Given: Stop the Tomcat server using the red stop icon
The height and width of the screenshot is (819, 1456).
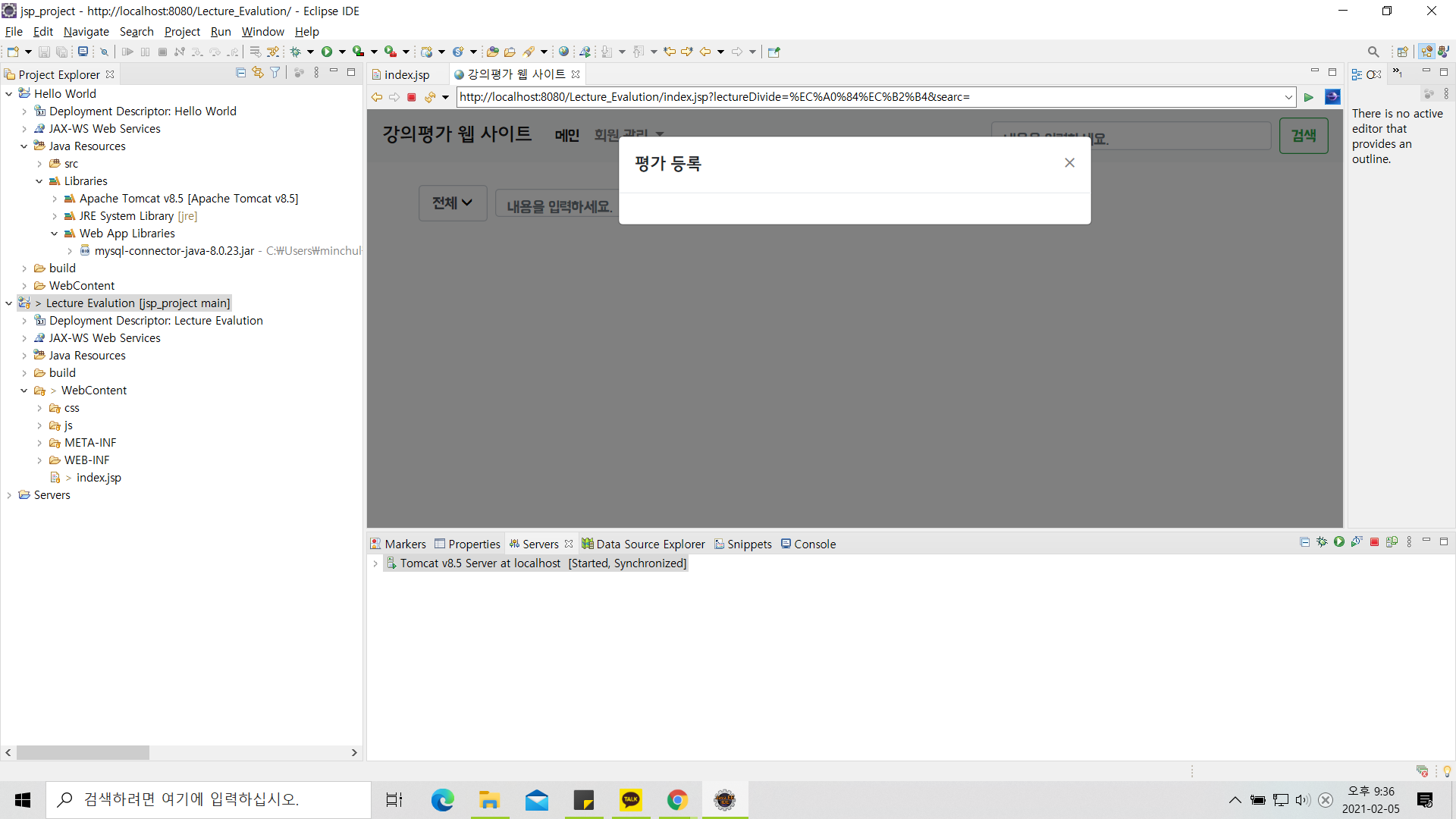Looking at the screenshot, I should coord(1374,542).
